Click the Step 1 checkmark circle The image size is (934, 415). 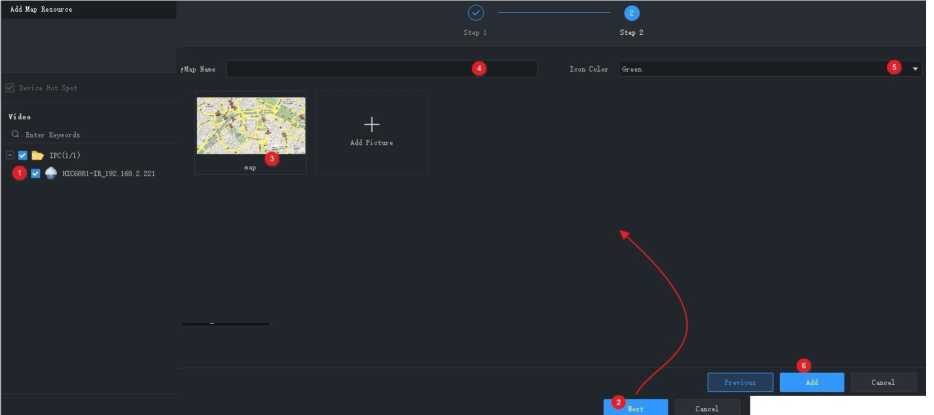(x=476, y=13)
